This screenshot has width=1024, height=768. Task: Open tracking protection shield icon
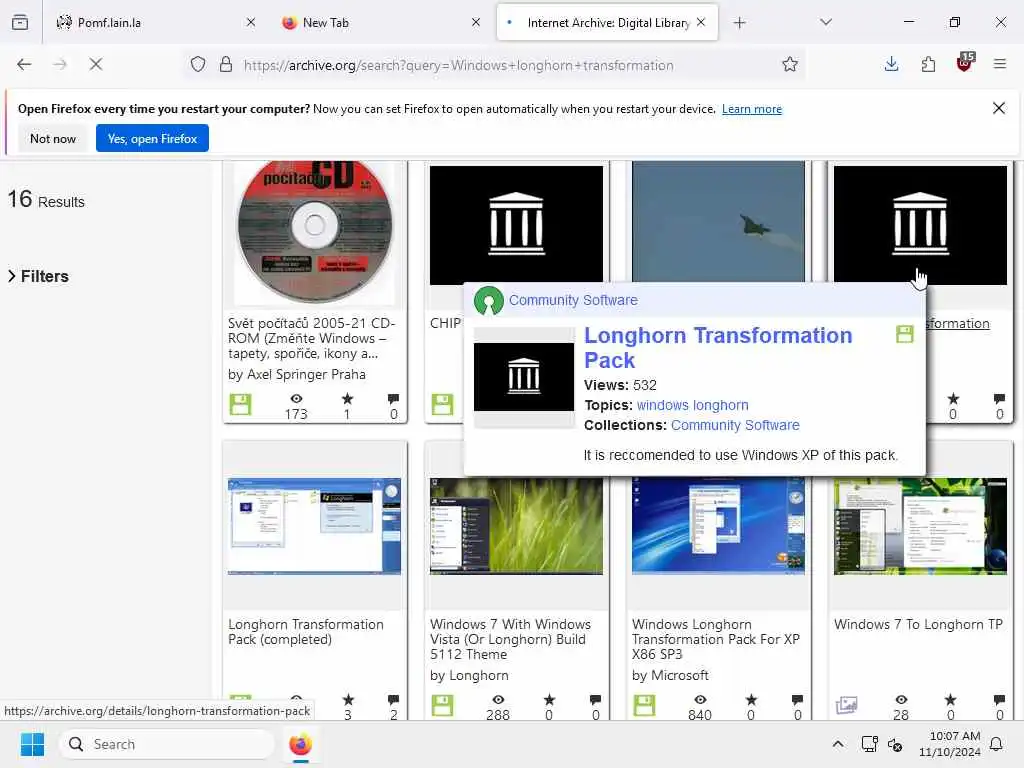click(198, 64)
